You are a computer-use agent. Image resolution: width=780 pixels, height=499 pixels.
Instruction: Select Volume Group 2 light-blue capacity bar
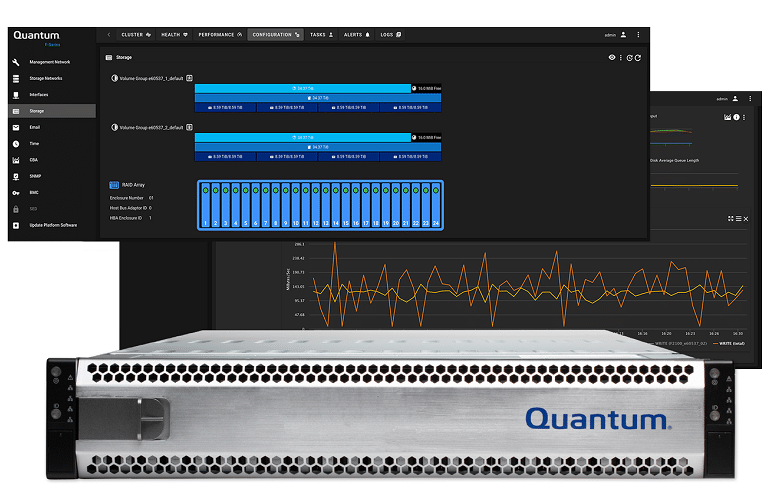click(x=302, y=138)
